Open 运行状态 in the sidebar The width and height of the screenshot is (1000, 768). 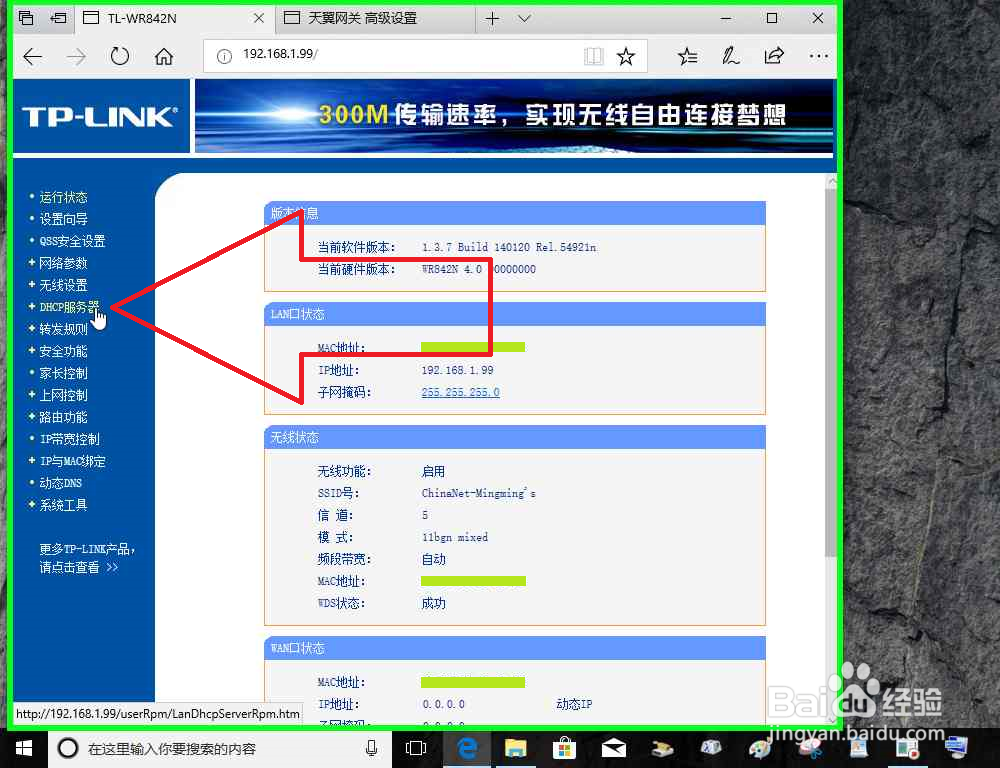[x=62, y=197]
